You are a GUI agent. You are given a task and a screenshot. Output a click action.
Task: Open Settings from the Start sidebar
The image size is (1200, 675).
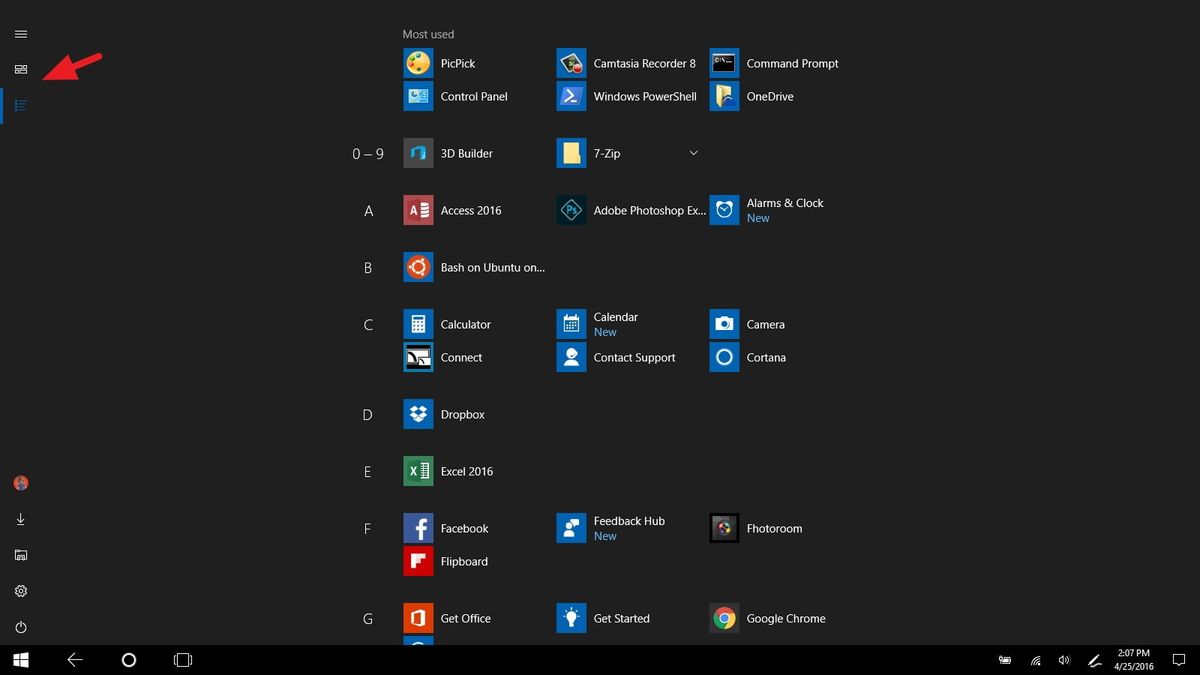[x=20, y=591]
